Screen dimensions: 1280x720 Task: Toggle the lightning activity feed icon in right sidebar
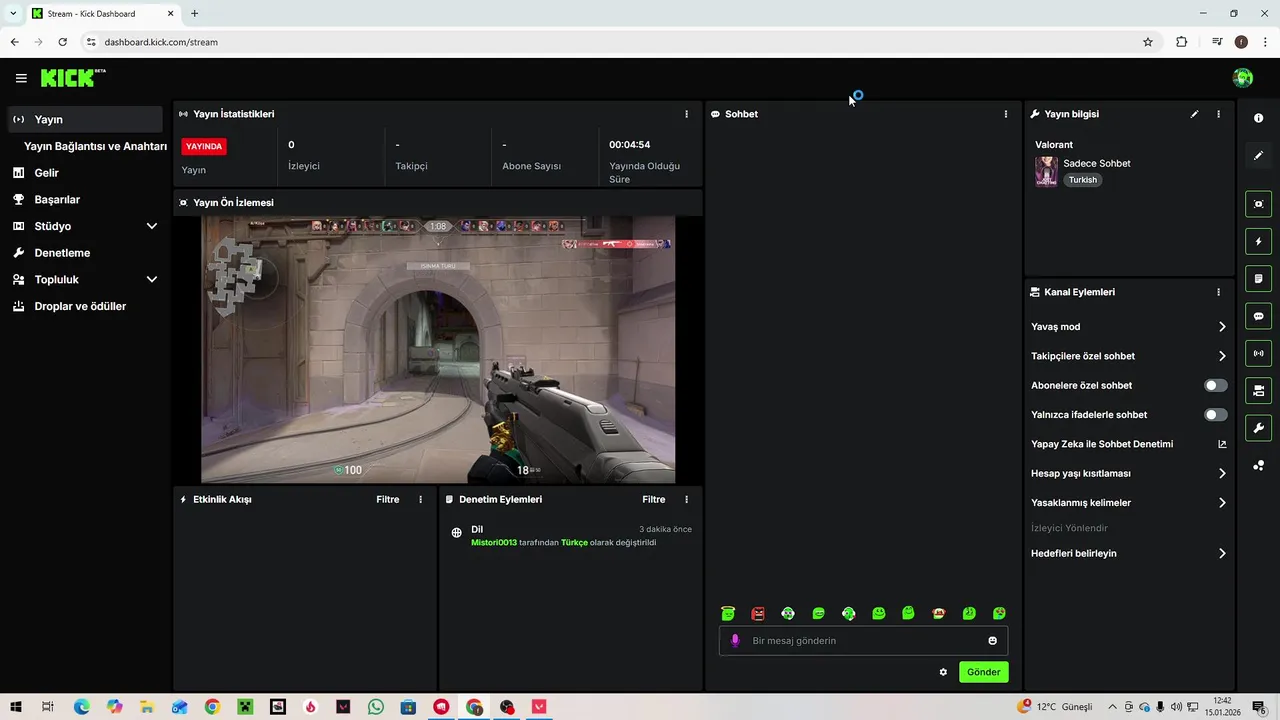pos(1259,241)
